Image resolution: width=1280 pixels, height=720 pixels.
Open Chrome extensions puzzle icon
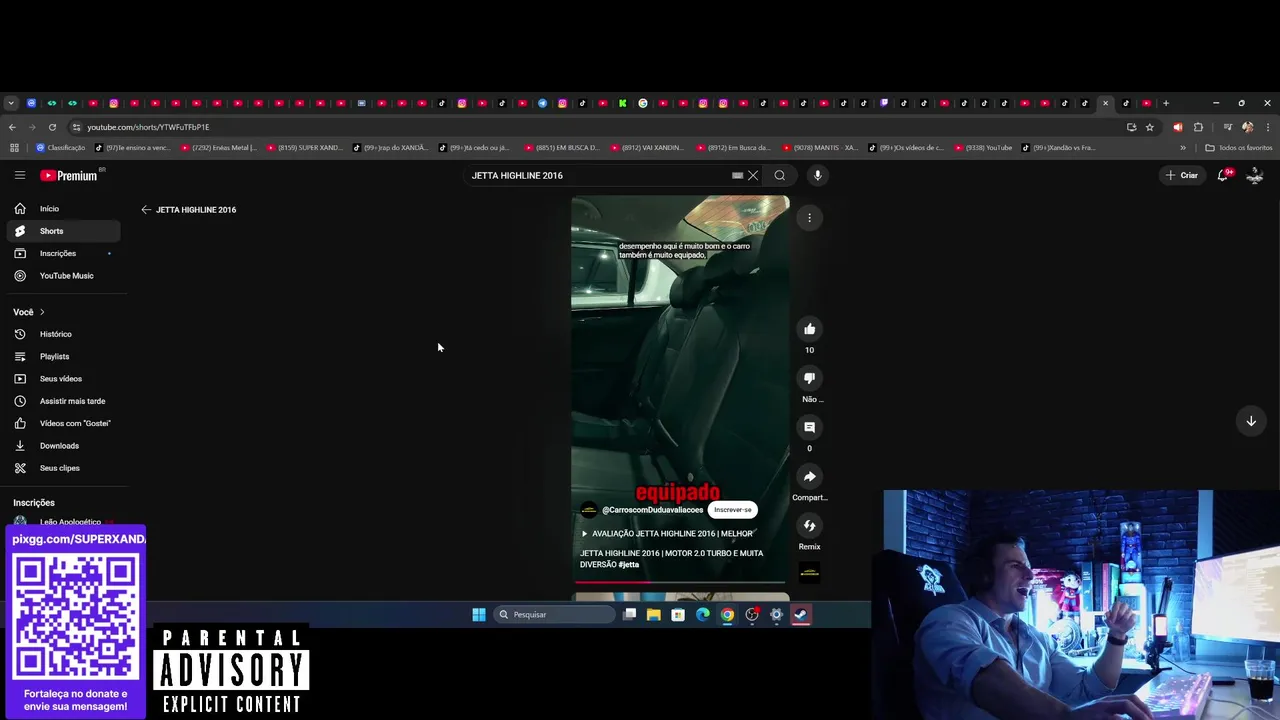pyautogui.click(x=1198, y=127)
